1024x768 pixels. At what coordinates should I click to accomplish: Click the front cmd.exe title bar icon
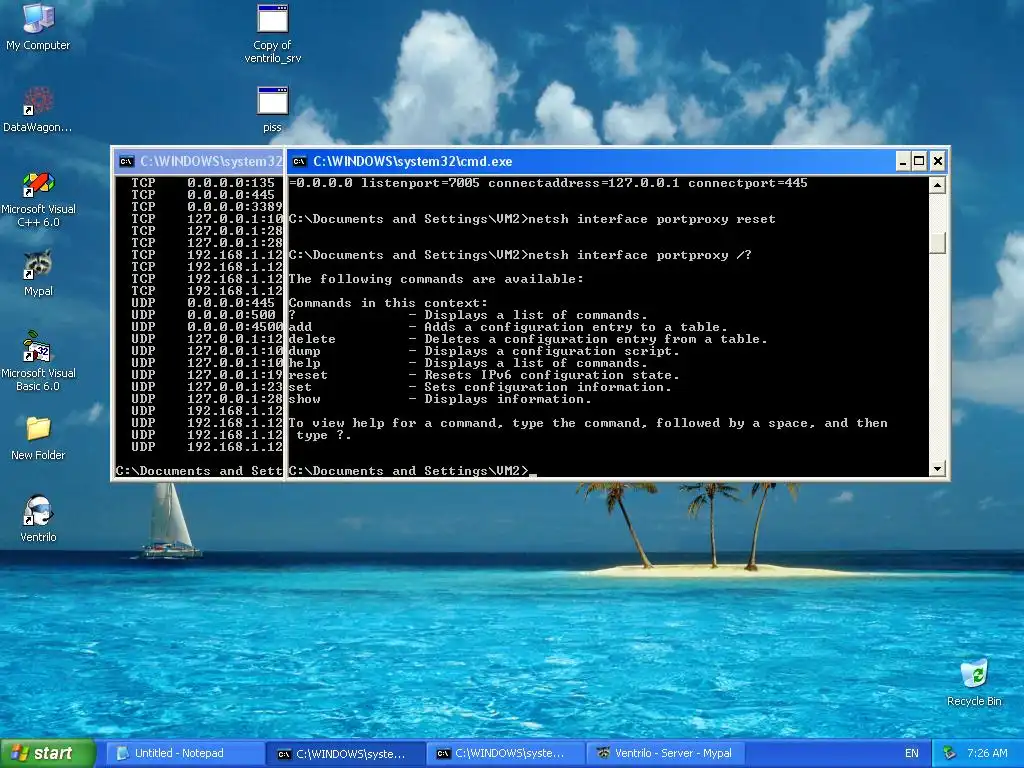[299, 161]
